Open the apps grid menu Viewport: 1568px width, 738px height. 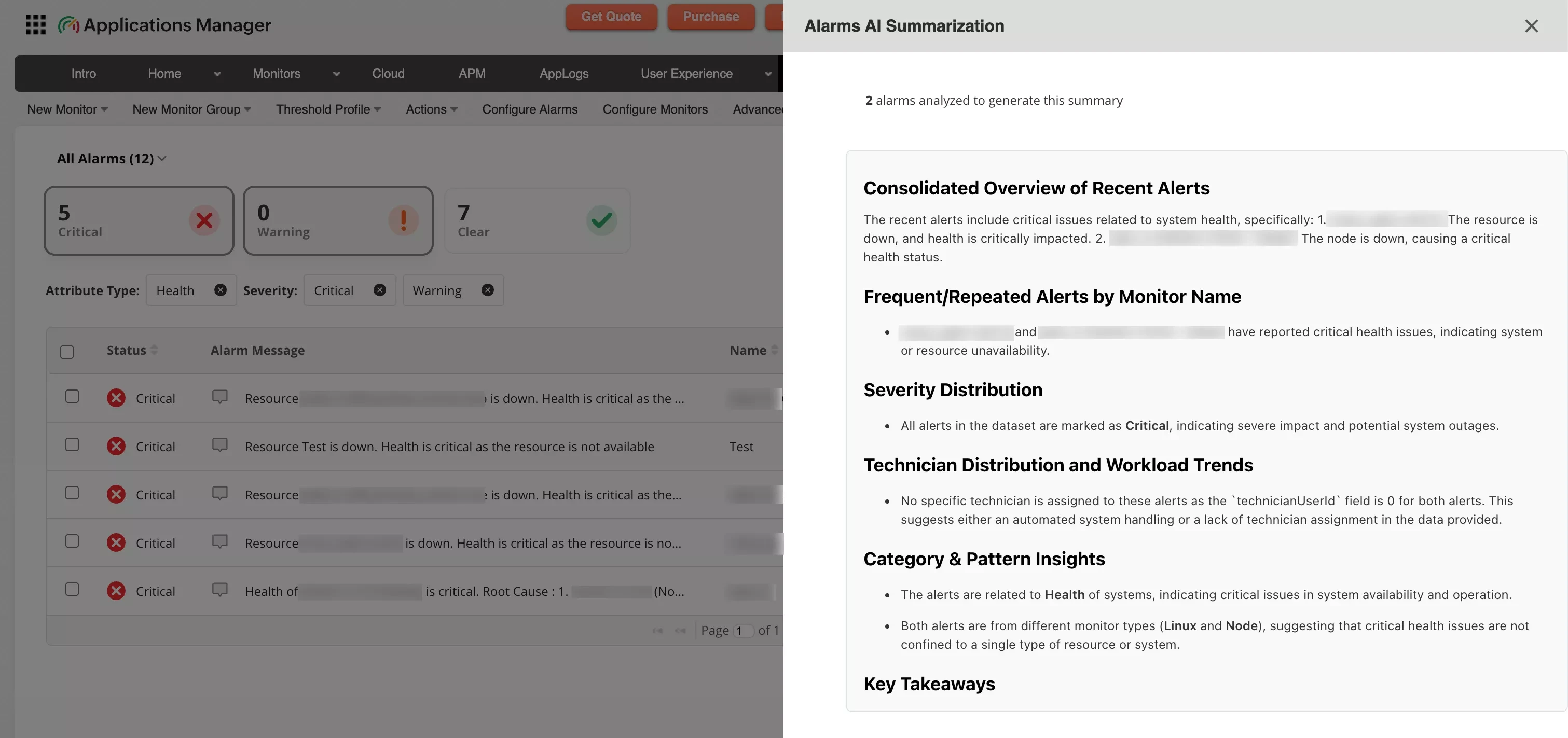tap(35, 24)
